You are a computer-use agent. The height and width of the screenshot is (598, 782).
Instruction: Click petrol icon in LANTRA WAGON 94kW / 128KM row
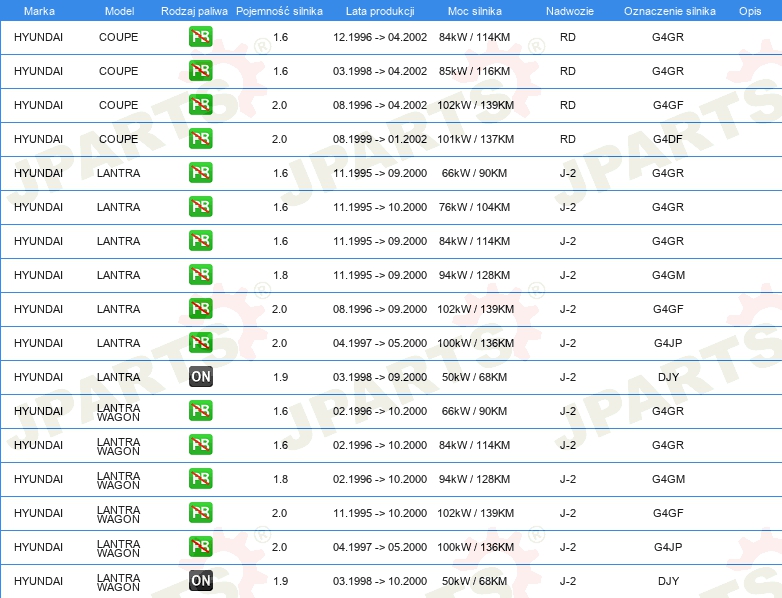pyautogui.click(x=200, y=478)
